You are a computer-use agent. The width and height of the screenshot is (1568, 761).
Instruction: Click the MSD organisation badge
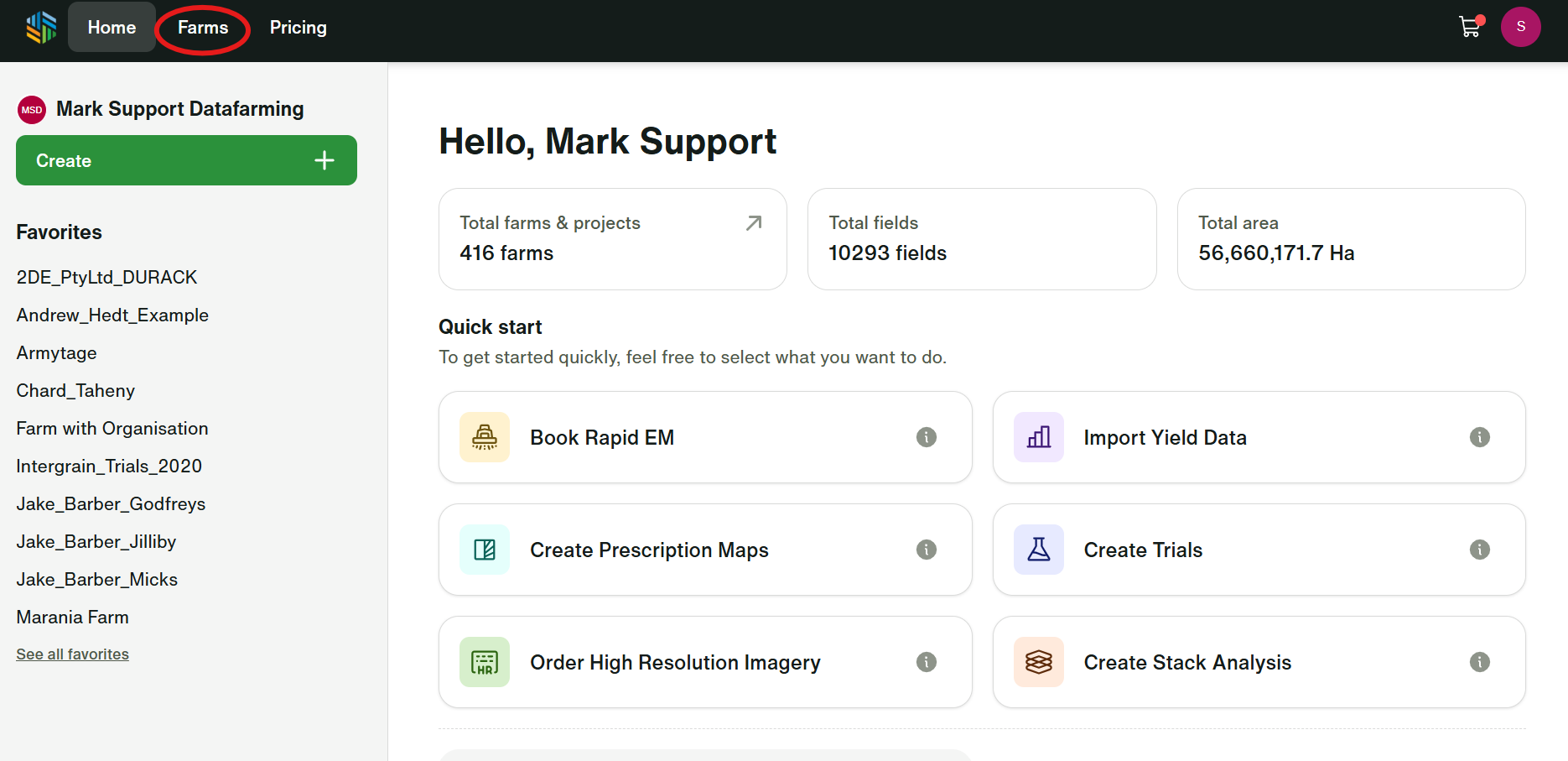click(32, 110)
